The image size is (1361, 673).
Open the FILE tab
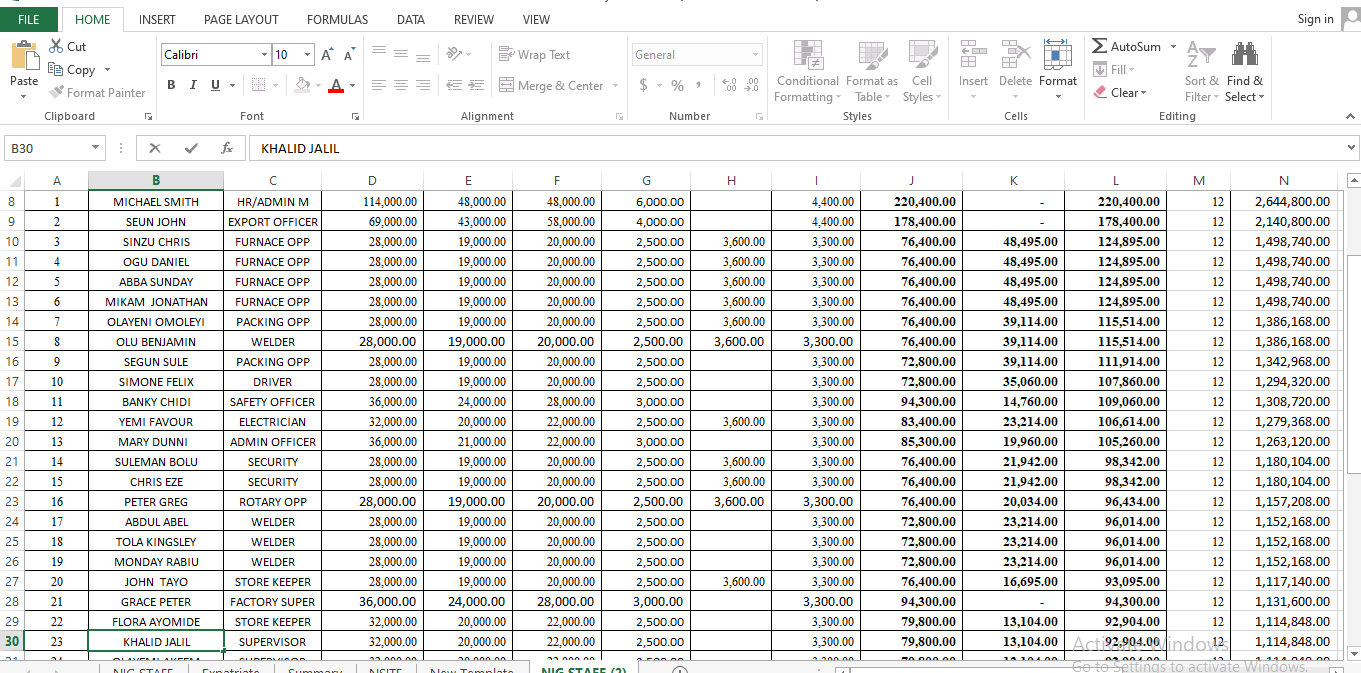pyautogui.click(x=29, y=19)
